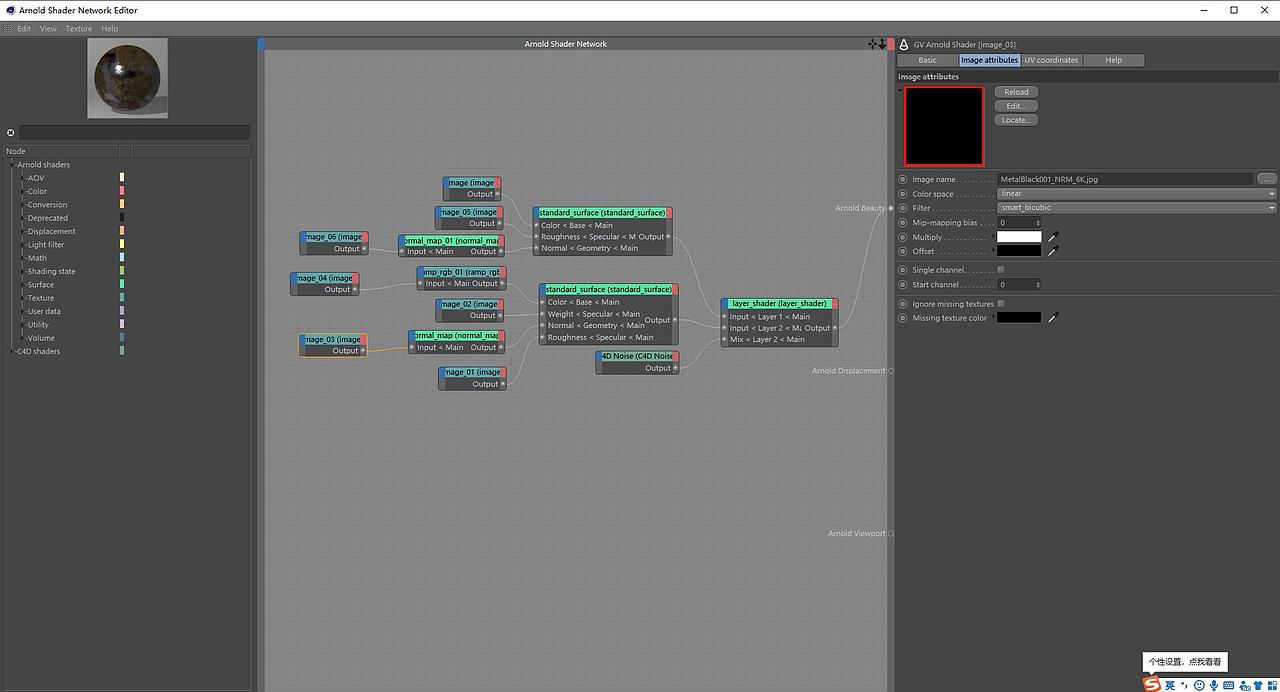Open the Edit menu
1280x692 pixels.
pos(24,29)
